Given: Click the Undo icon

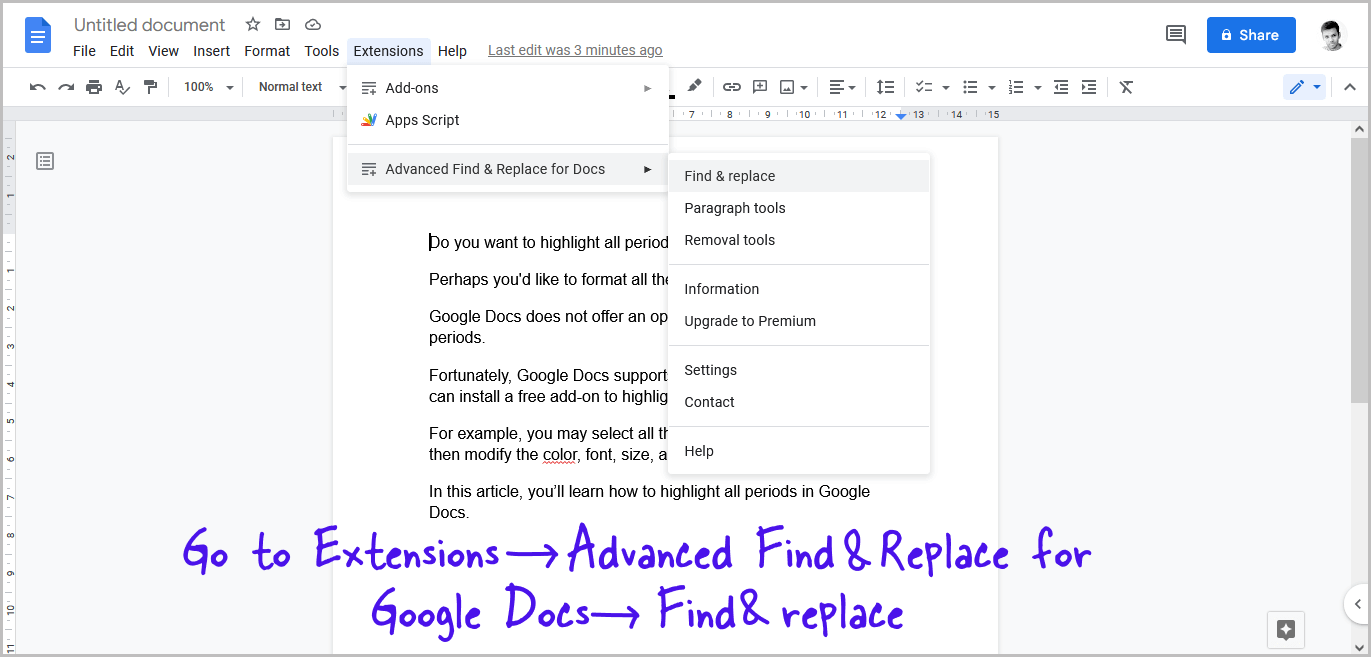Looking at the screenshot, I should point(37,87).
